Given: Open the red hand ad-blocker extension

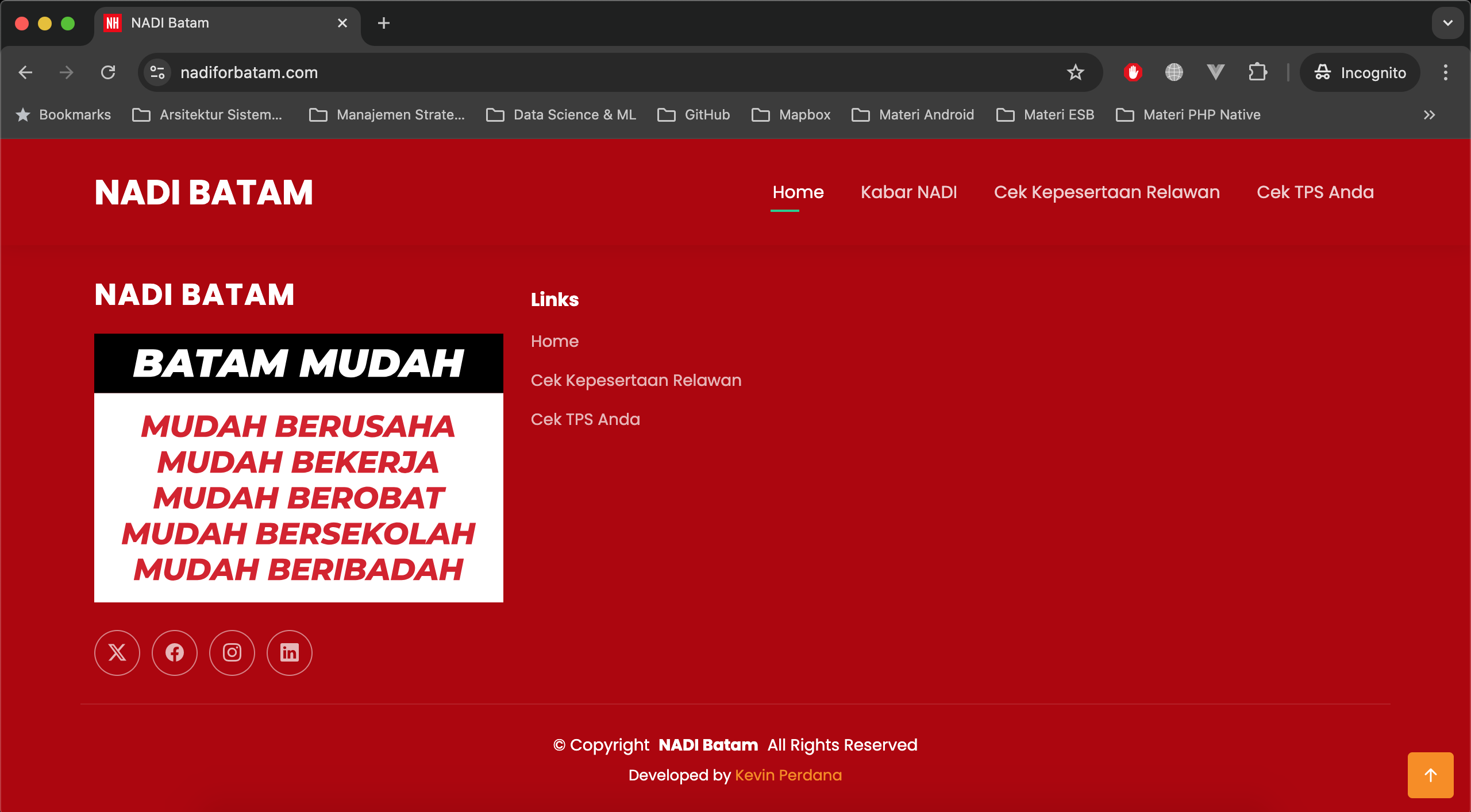Looking at the screenshot, I should (1133, 72).
